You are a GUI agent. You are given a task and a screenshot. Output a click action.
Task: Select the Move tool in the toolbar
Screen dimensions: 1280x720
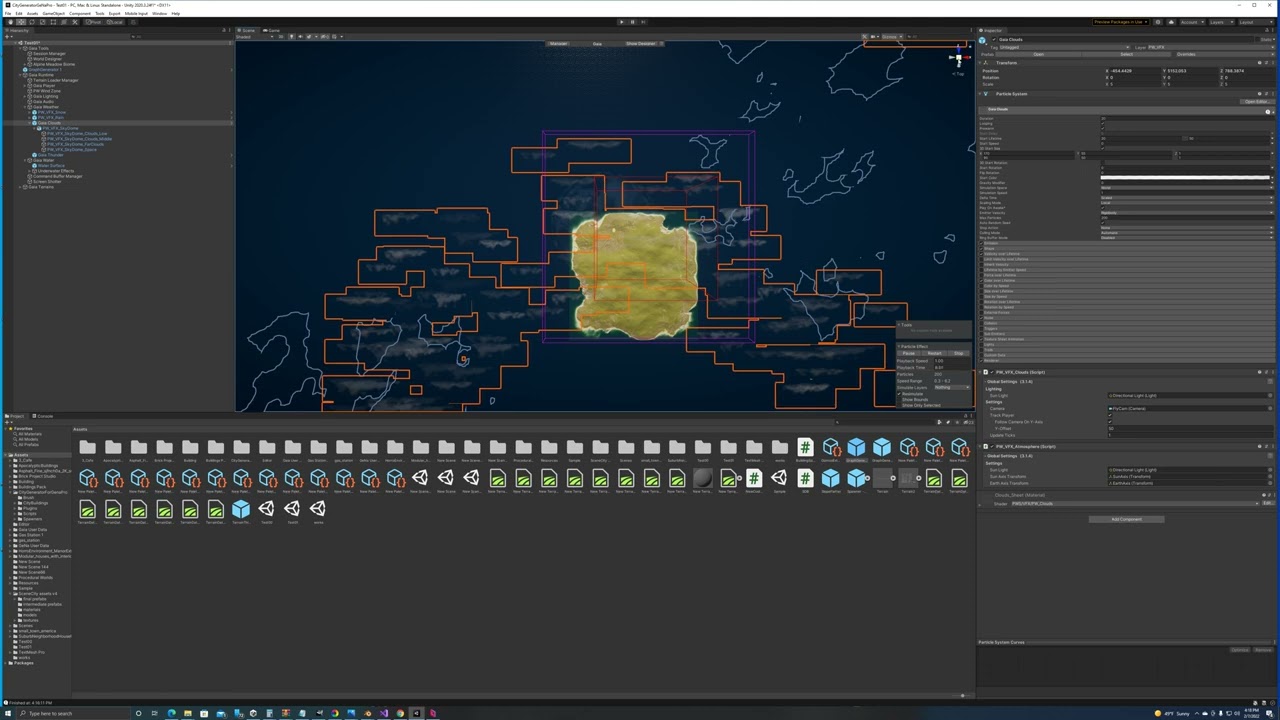click(x=20, y=22)
